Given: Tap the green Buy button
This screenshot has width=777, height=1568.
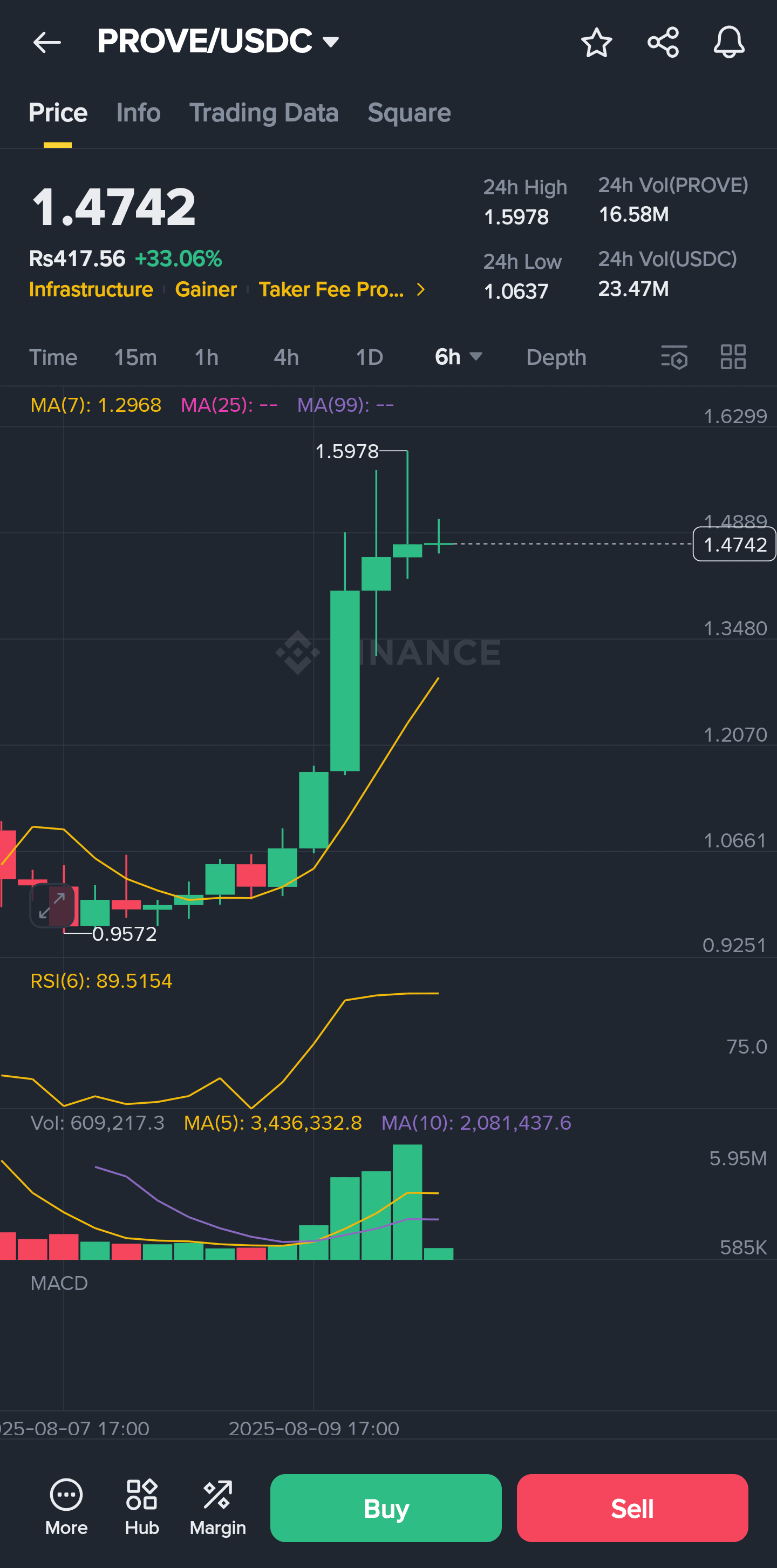Looking at the screenshot, I should pyautogui.click(x=386, y=1508).
